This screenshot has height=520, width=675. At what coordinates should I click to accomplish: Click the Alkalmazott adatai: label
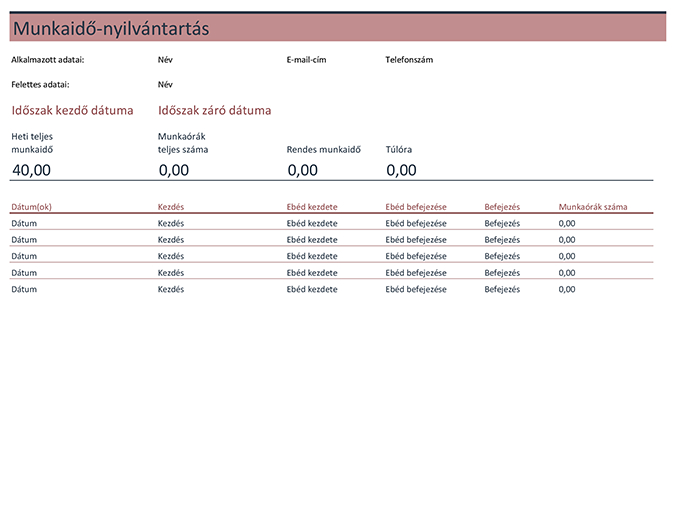click(x=48, y=60)
